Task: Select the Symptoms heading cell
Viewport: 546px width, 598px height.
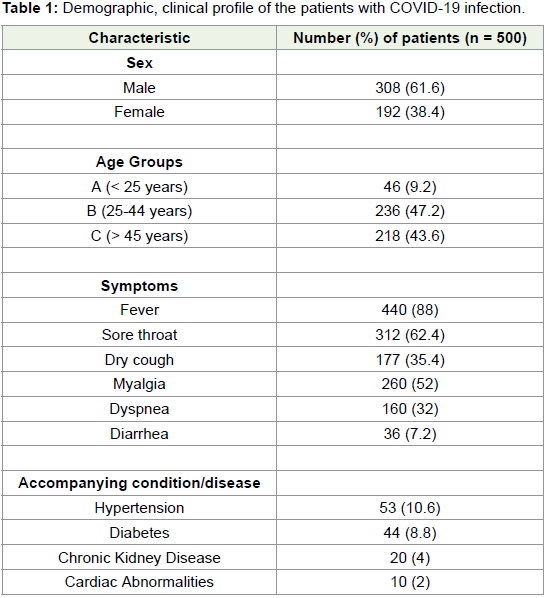Action: [139, 286]
